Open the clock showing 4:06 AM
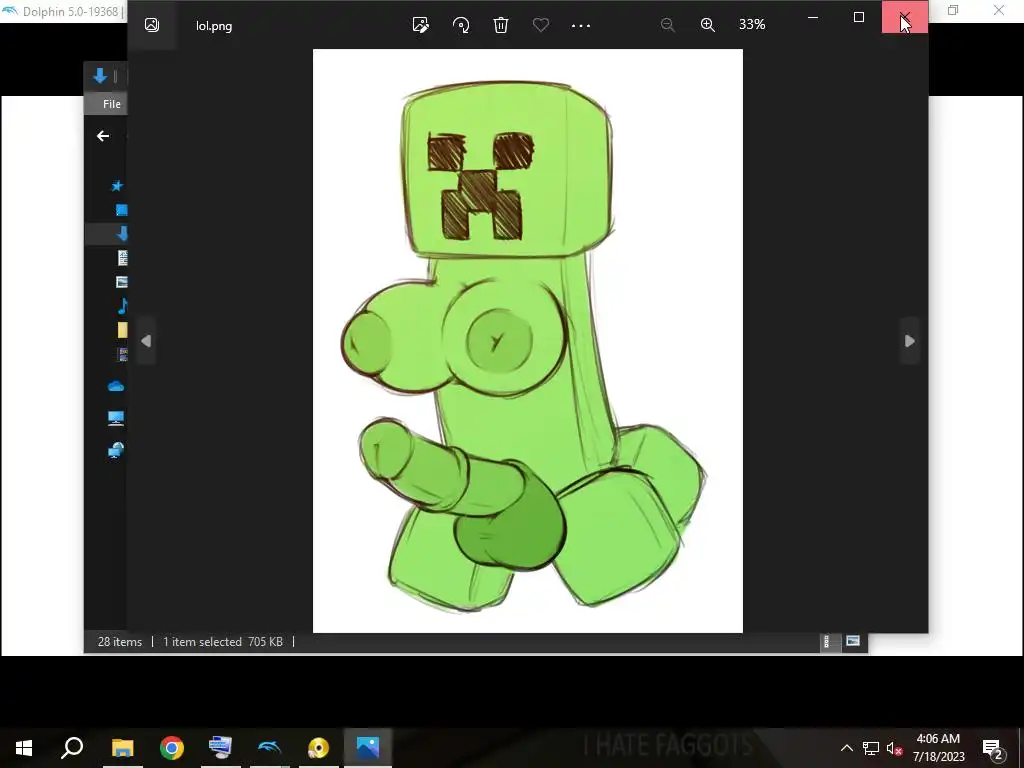The width and height of the screenshot is (1024, 768). [938, 748]
